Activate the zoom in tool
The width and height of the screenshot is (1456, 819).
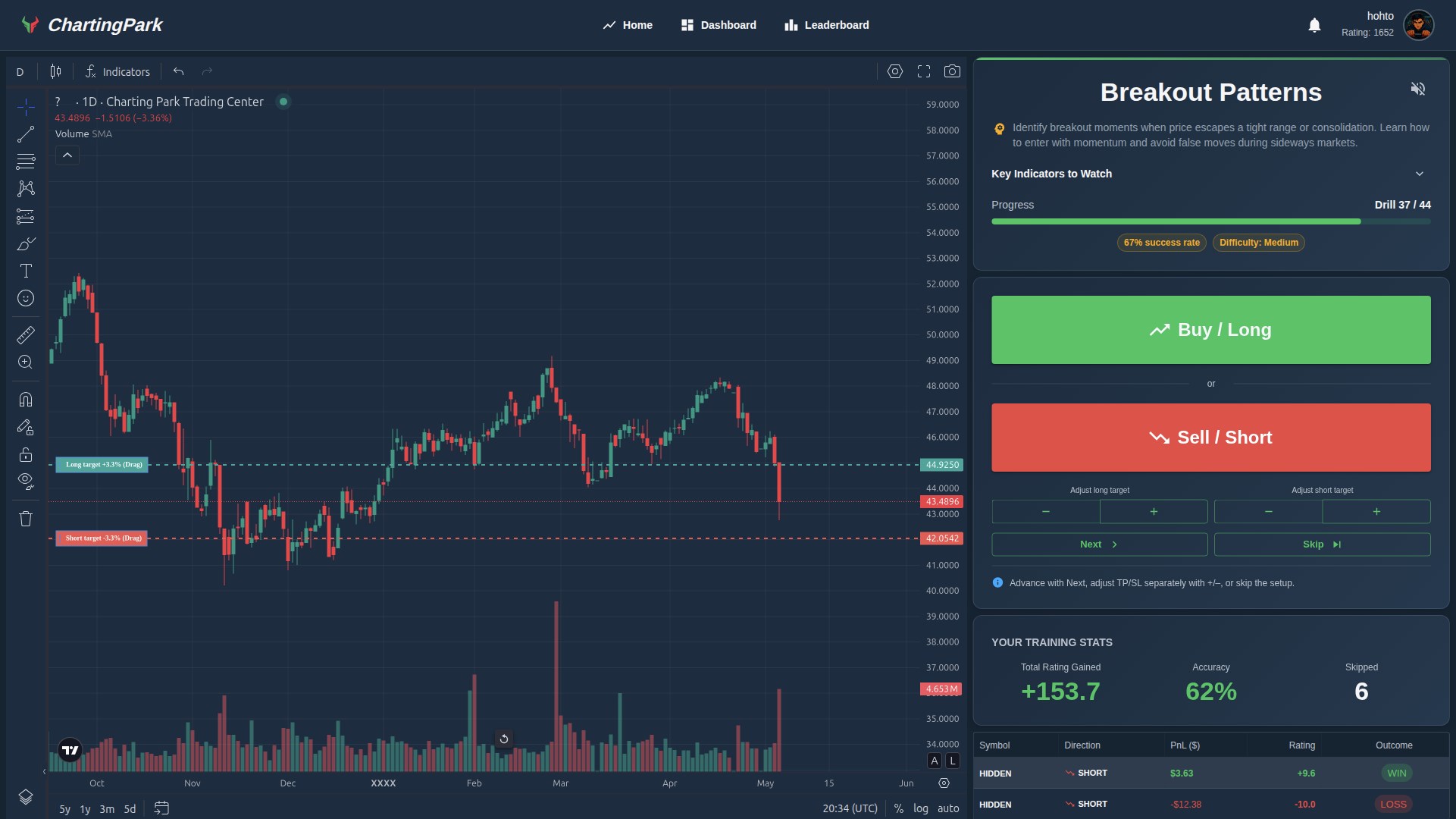coord(26,362)
